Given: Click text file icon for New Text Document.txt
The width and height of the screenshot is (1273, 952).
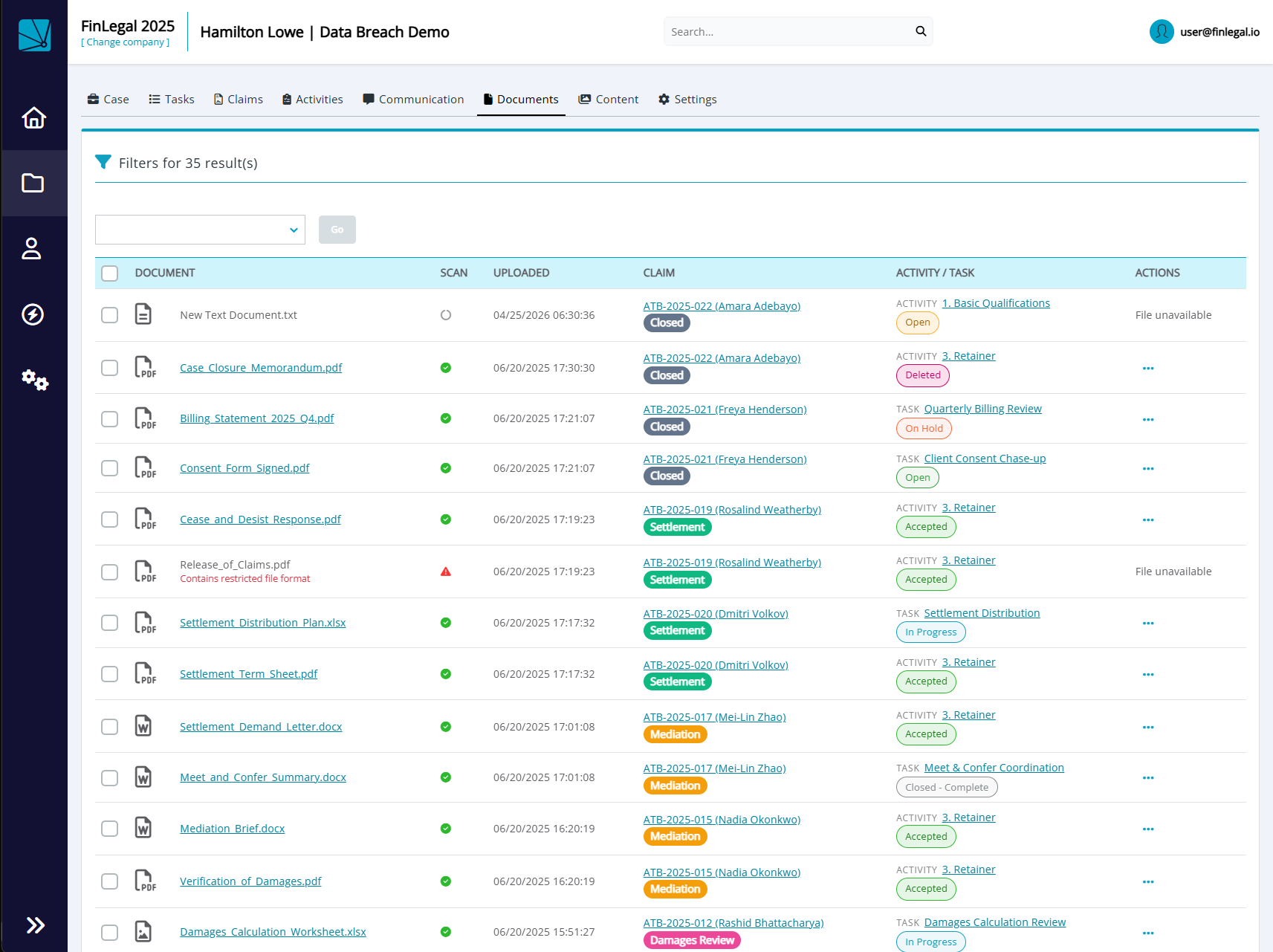Looking at the screenshot, I should click(x=143, y=314).
